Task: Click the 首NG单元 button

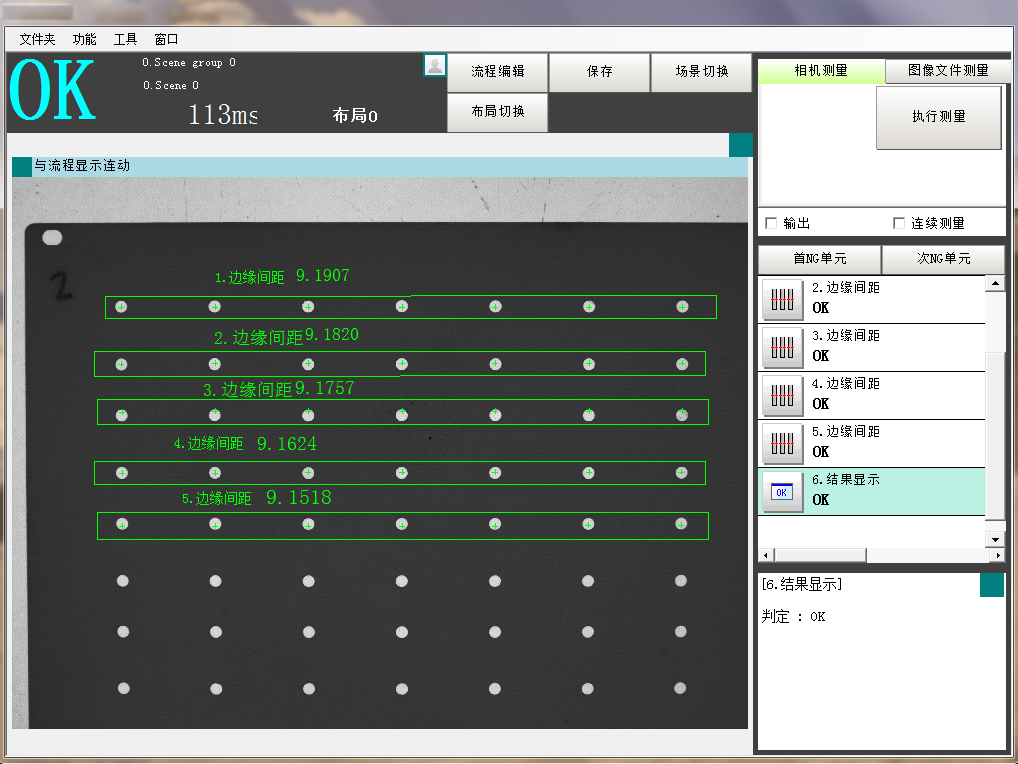Action: pos(819,259)
